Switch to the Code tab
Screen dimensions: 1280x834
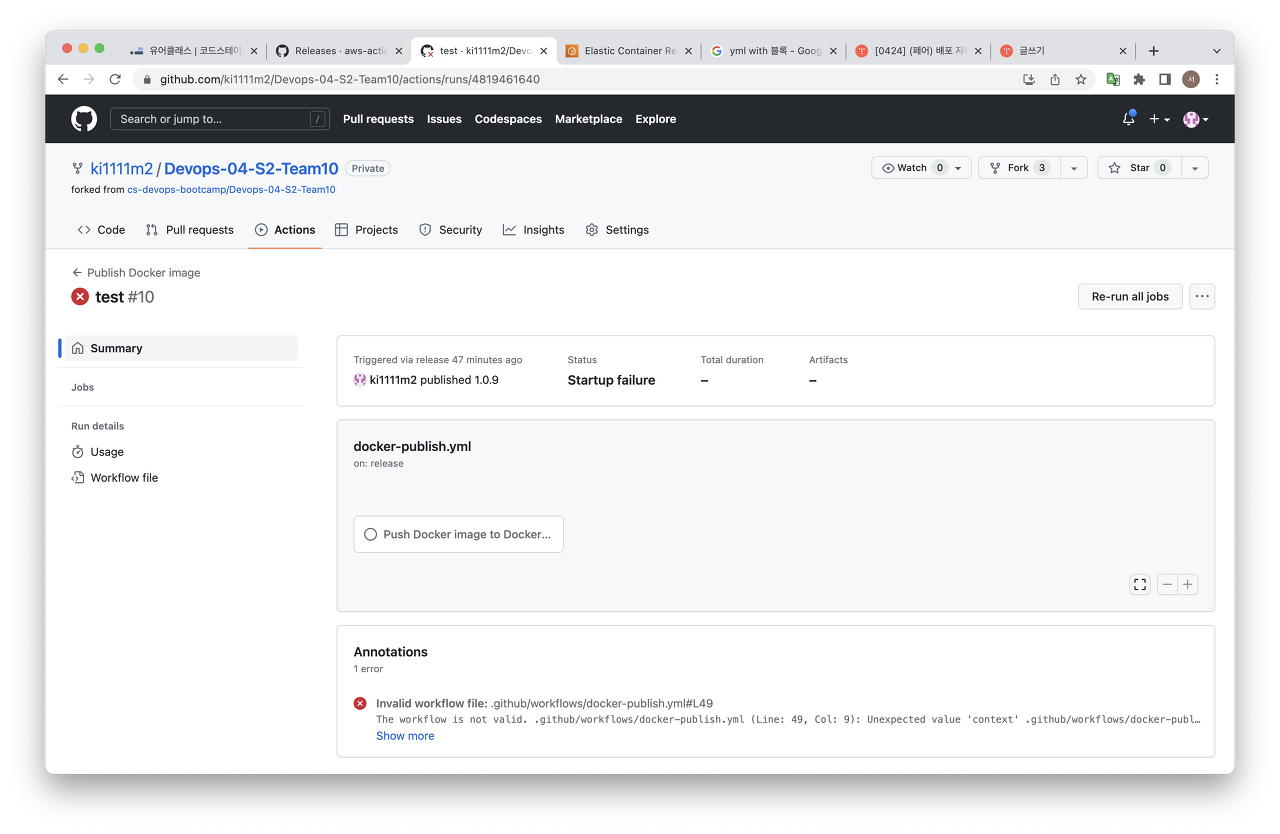pos(101,230)
